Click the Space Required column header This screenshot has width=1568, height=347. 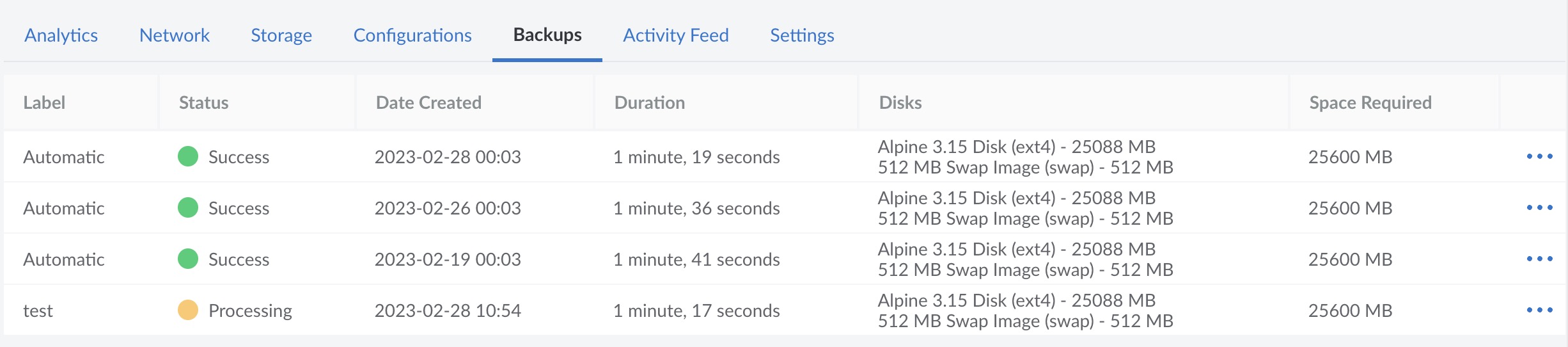1370,103
